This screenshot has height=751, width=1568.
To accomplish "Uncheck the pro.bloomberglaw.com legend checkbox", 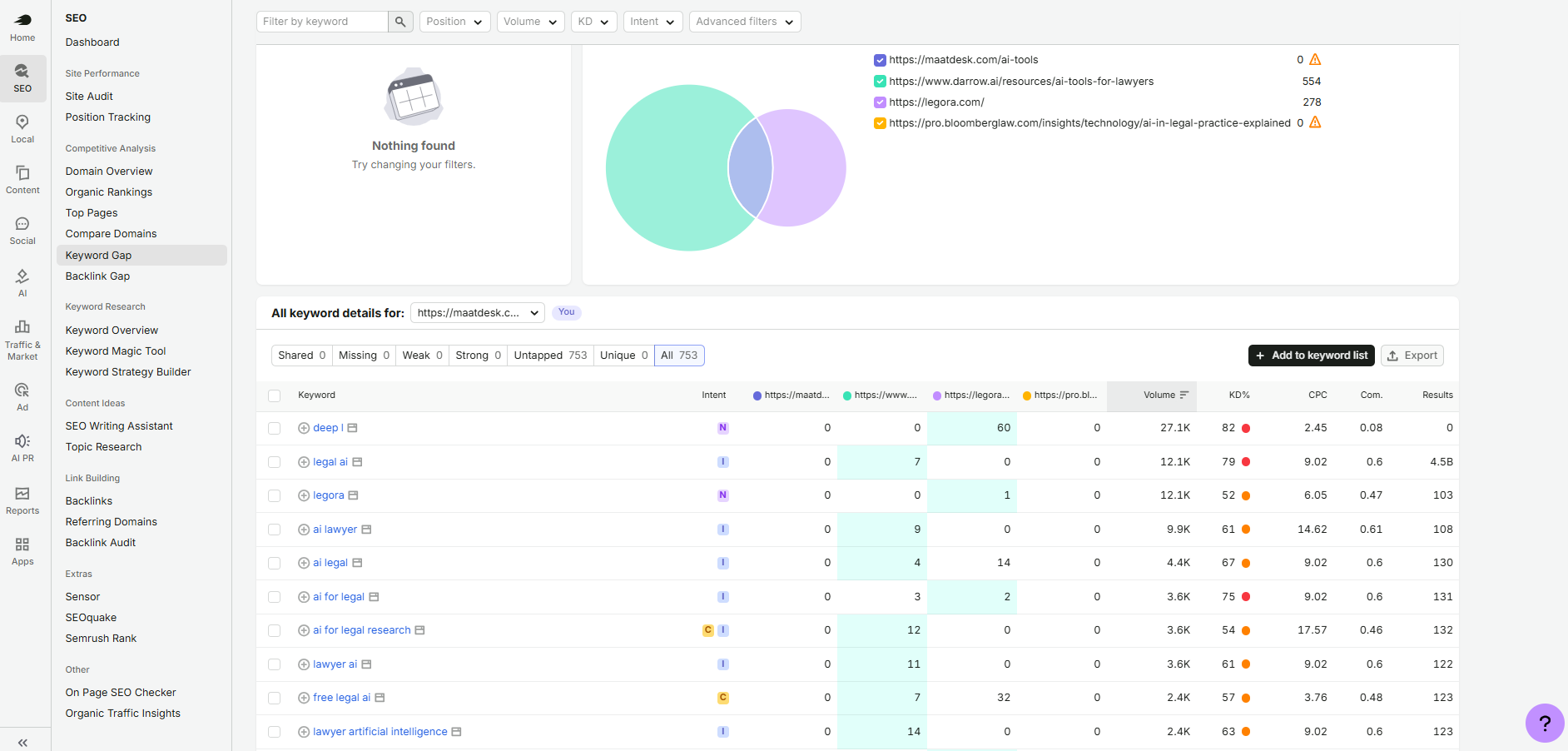I will pyautogui.click(x=880, y=123).
